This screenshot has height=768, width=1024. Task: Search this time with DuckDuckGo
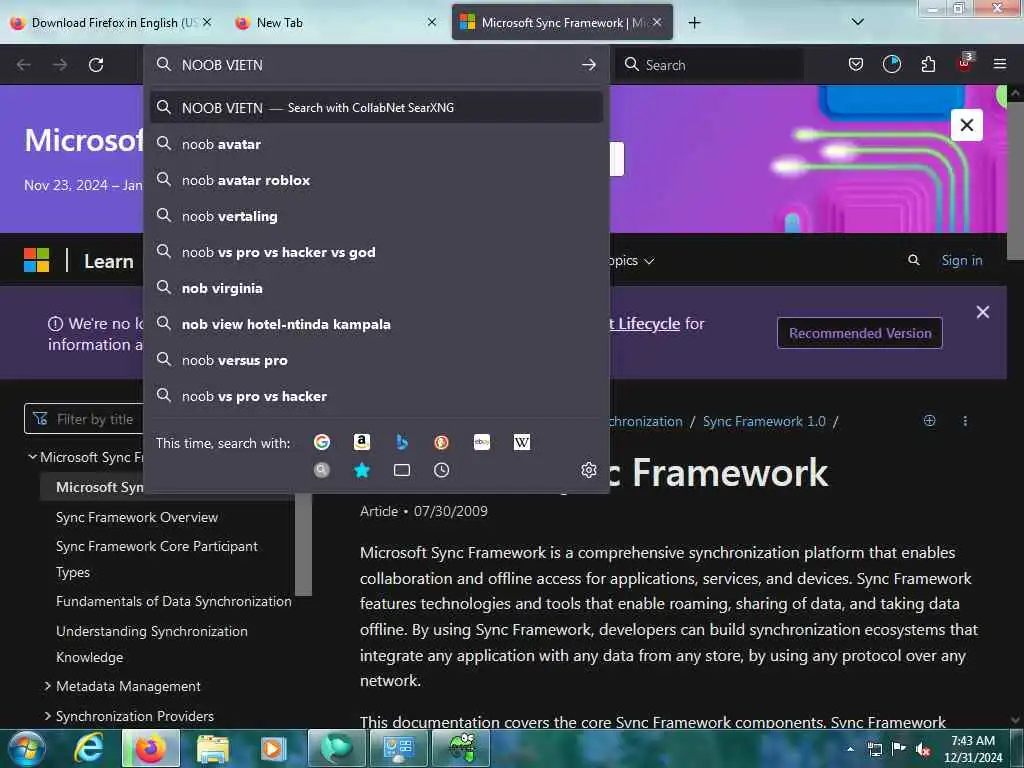tap(441, 442)
